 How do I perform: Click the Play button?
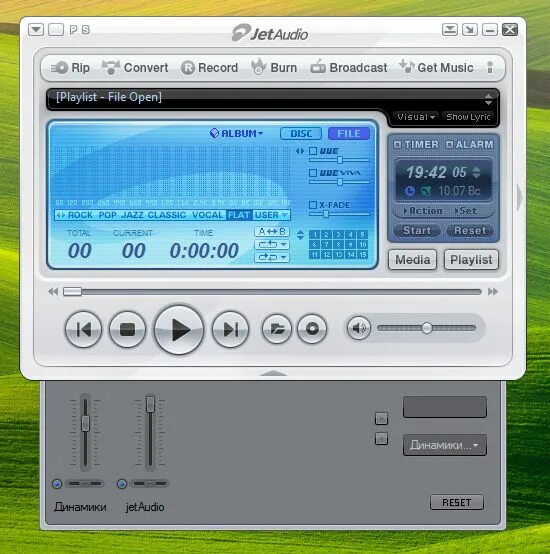pyautogui.click(x=179, y=330)
